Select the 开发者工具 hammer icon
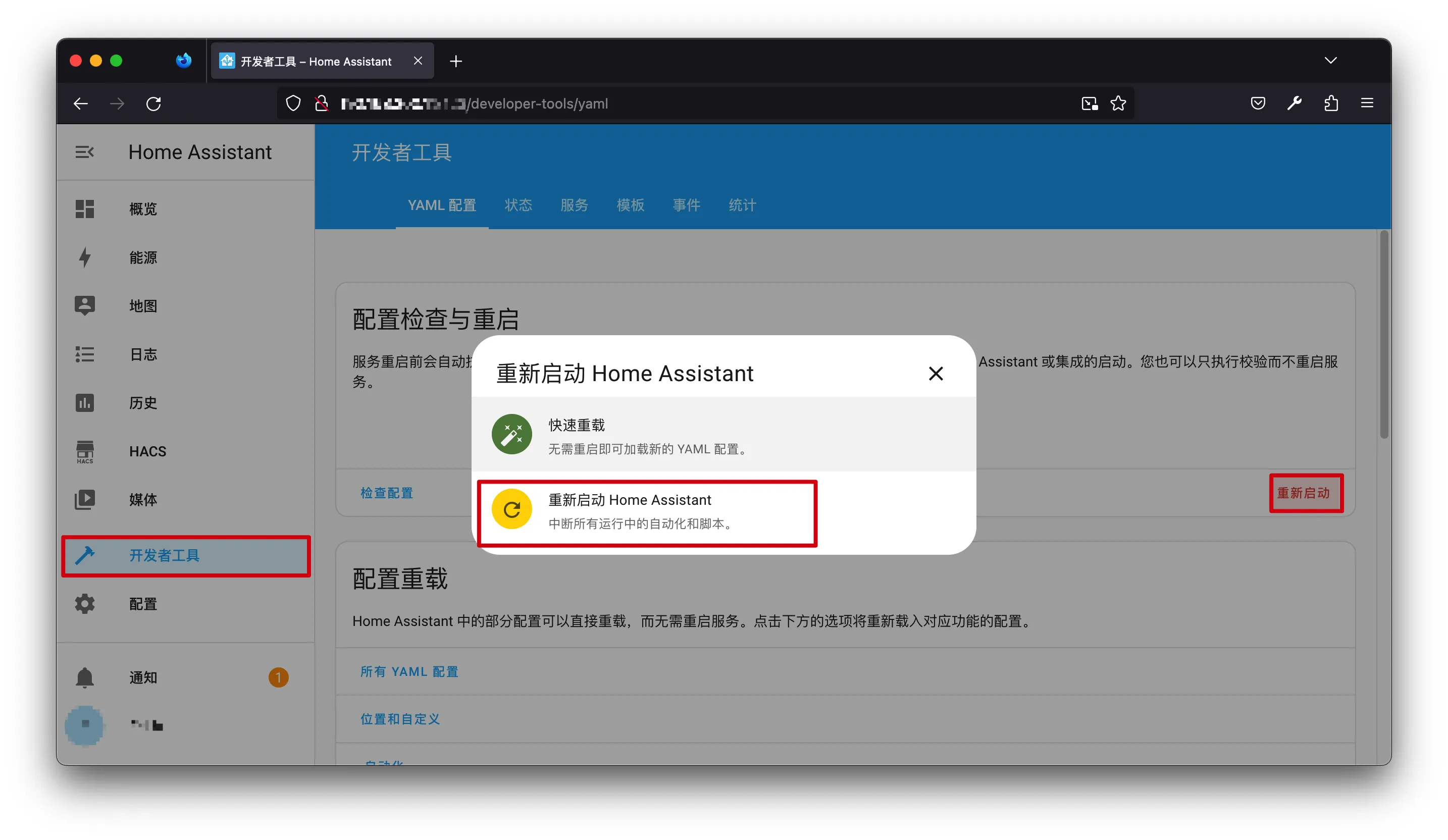This screenshot has width=1448, height=840. (84, 556)
